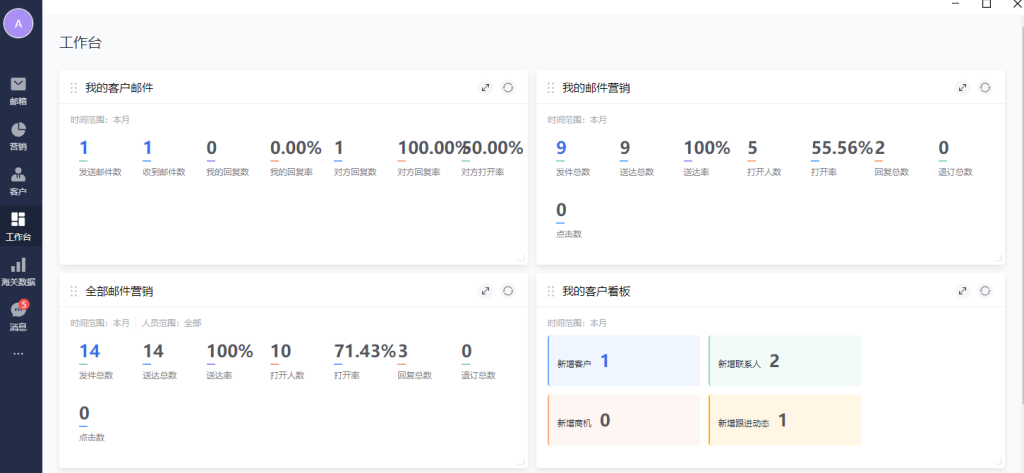The width and height of the screenshot is (1024, 473).
Task: Click the 新增联系人 tile
Action: [x=784, y=361]
